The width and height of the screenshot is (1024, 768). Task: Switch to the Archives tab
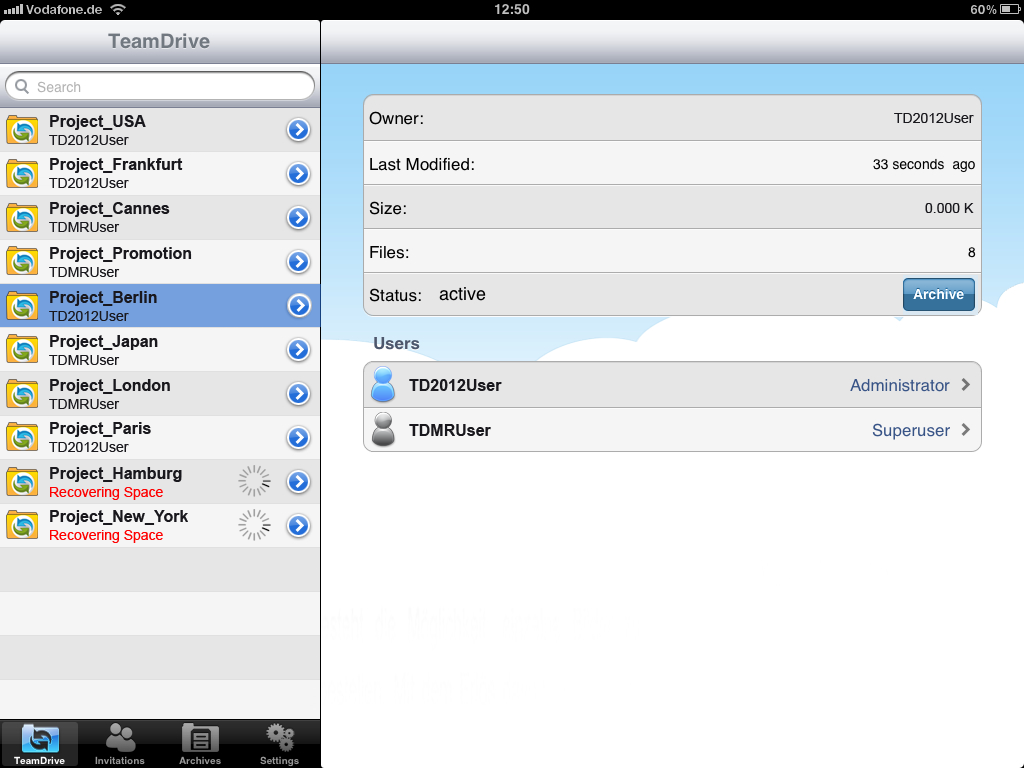200,744
